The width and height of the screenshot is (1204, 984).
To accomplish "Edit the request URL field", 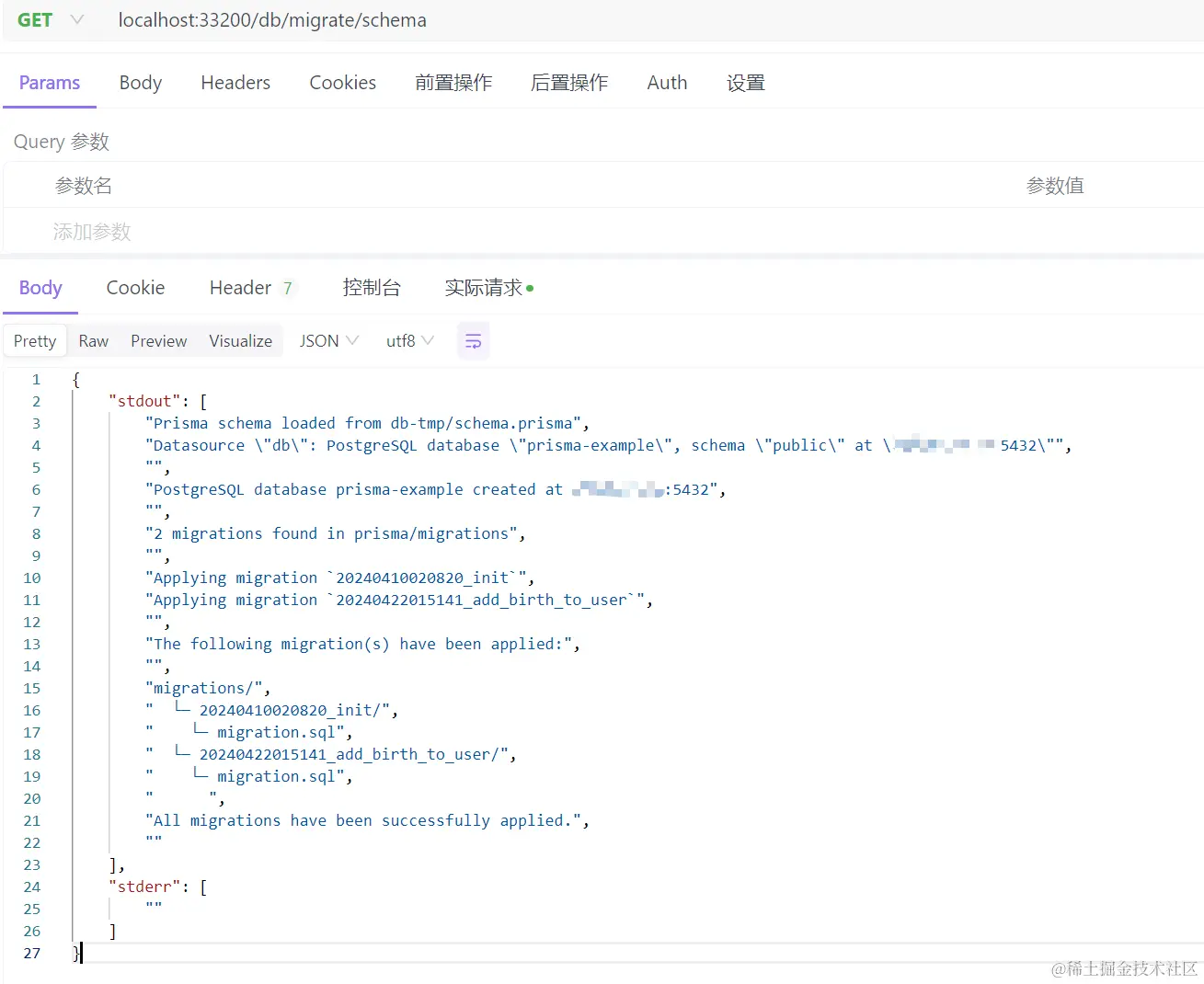I will 272,20.
